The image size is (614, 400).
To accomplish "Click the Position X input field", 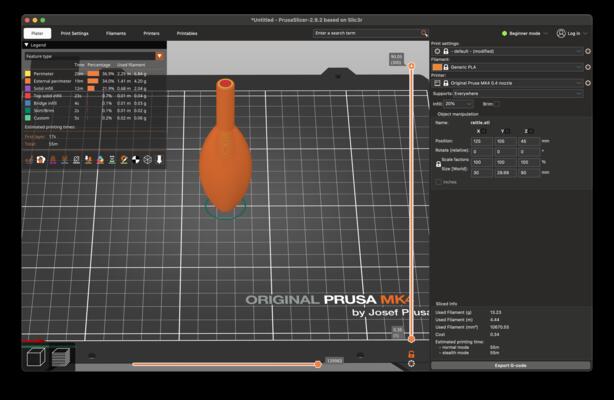I will [482, 141].
